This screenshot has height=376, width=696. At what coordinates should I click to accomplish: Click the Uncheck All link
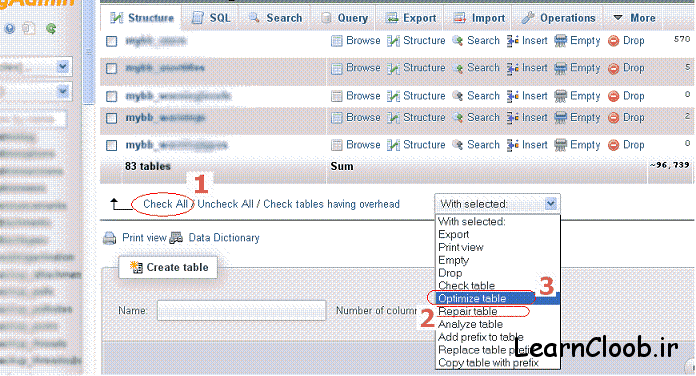click(x=225, y=204)
